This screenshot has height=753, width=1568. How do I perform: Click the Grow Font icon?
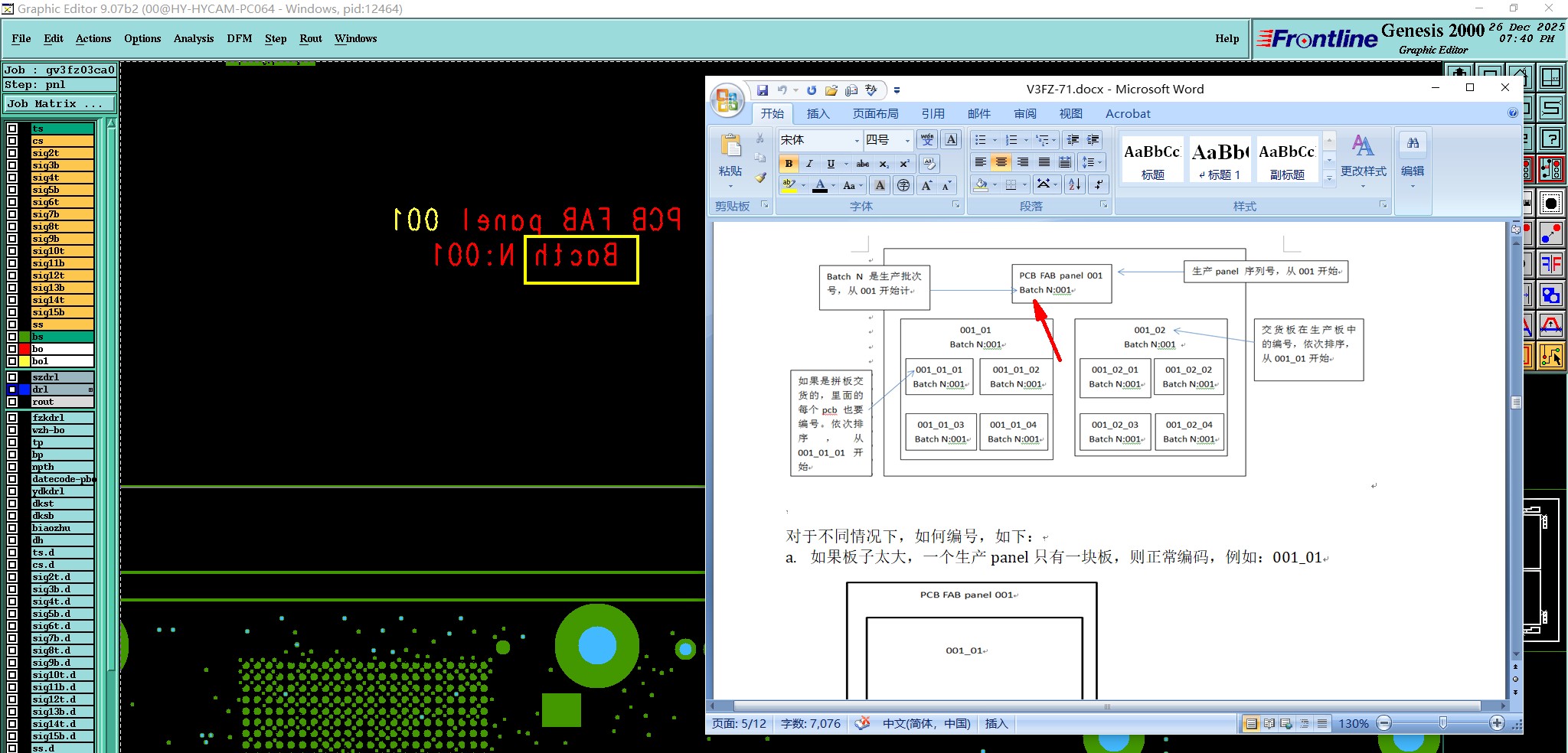(926, 185)
